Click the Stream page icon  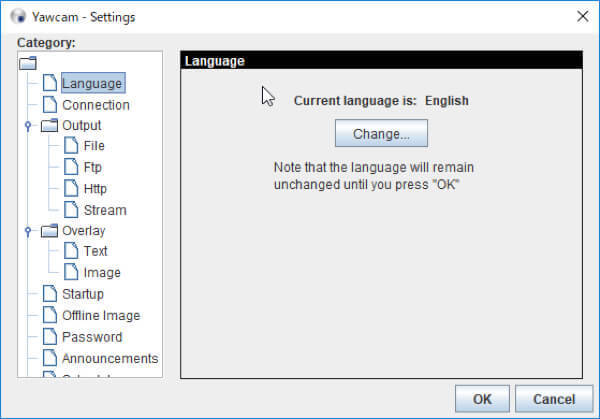tap(71, 210)
